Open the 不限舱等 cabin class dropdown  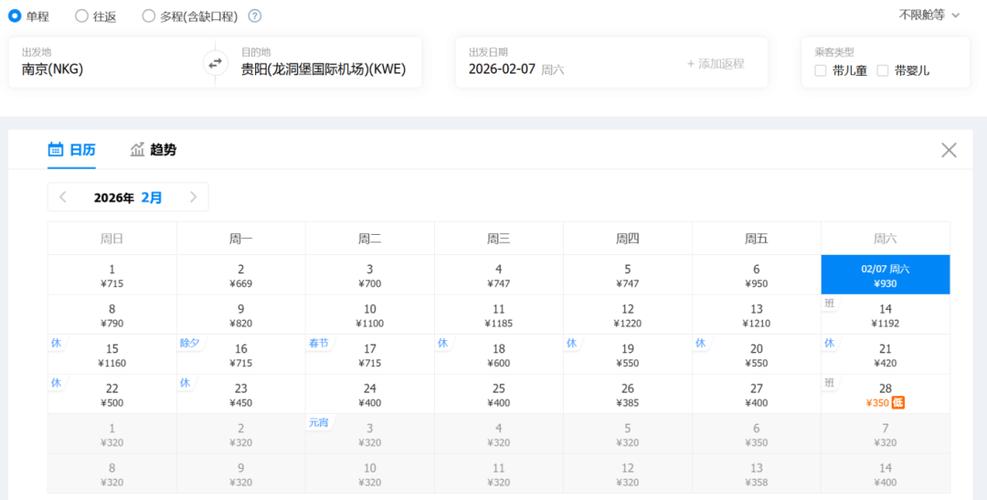pyautogui.click(x=929, y=15)
